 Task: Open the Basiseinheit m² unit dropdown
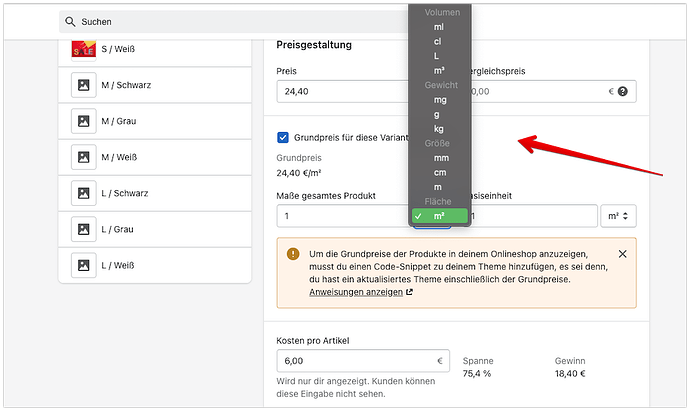(618, 216)
